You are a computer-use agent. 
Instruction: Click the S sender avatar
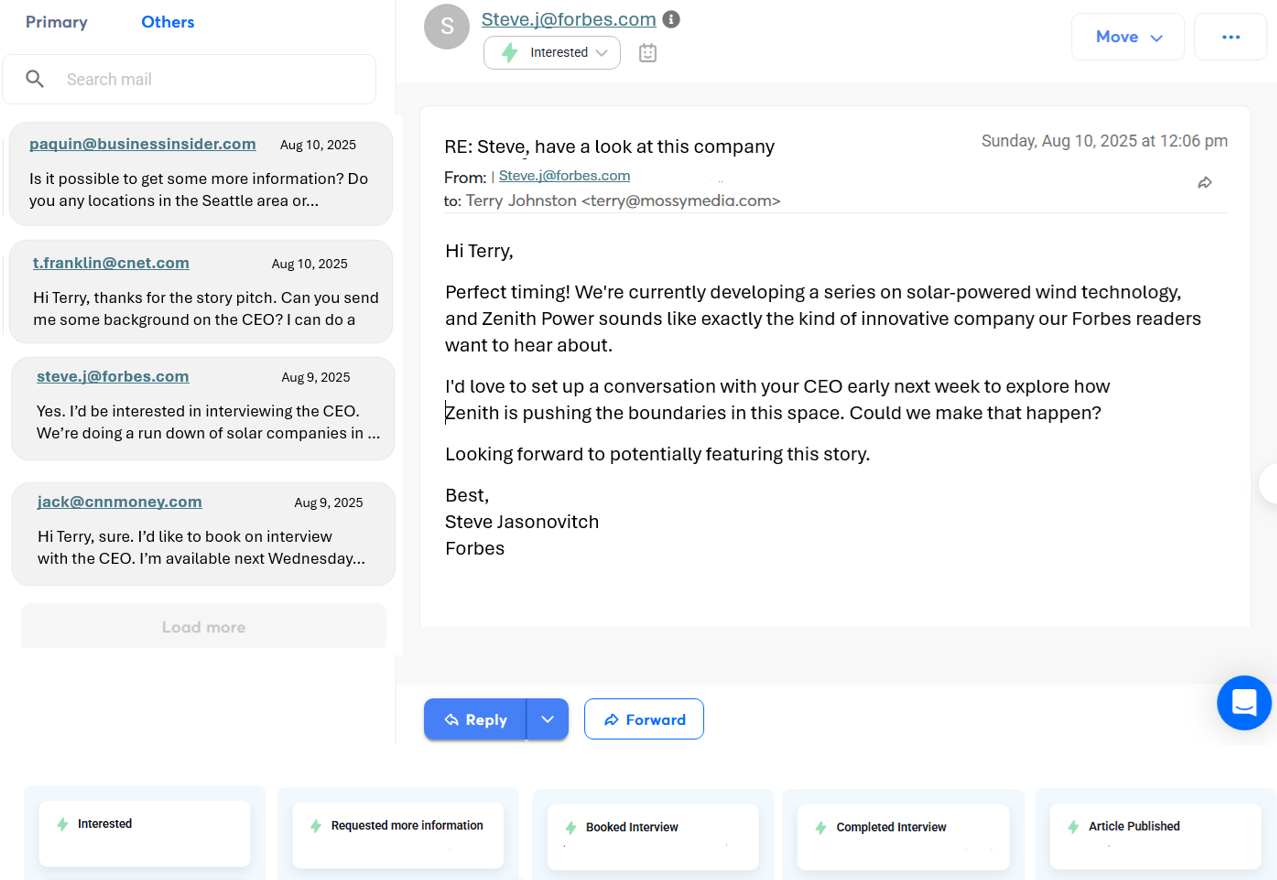click(447, 27)
